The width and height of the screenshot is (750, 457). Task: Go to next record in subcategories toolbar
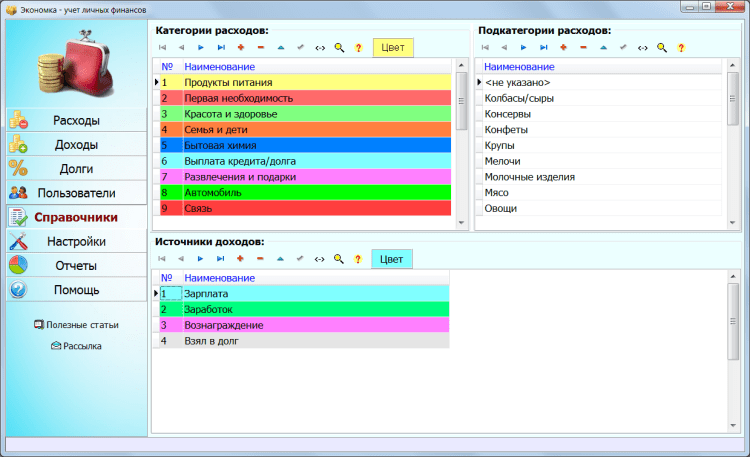(524, 47)
